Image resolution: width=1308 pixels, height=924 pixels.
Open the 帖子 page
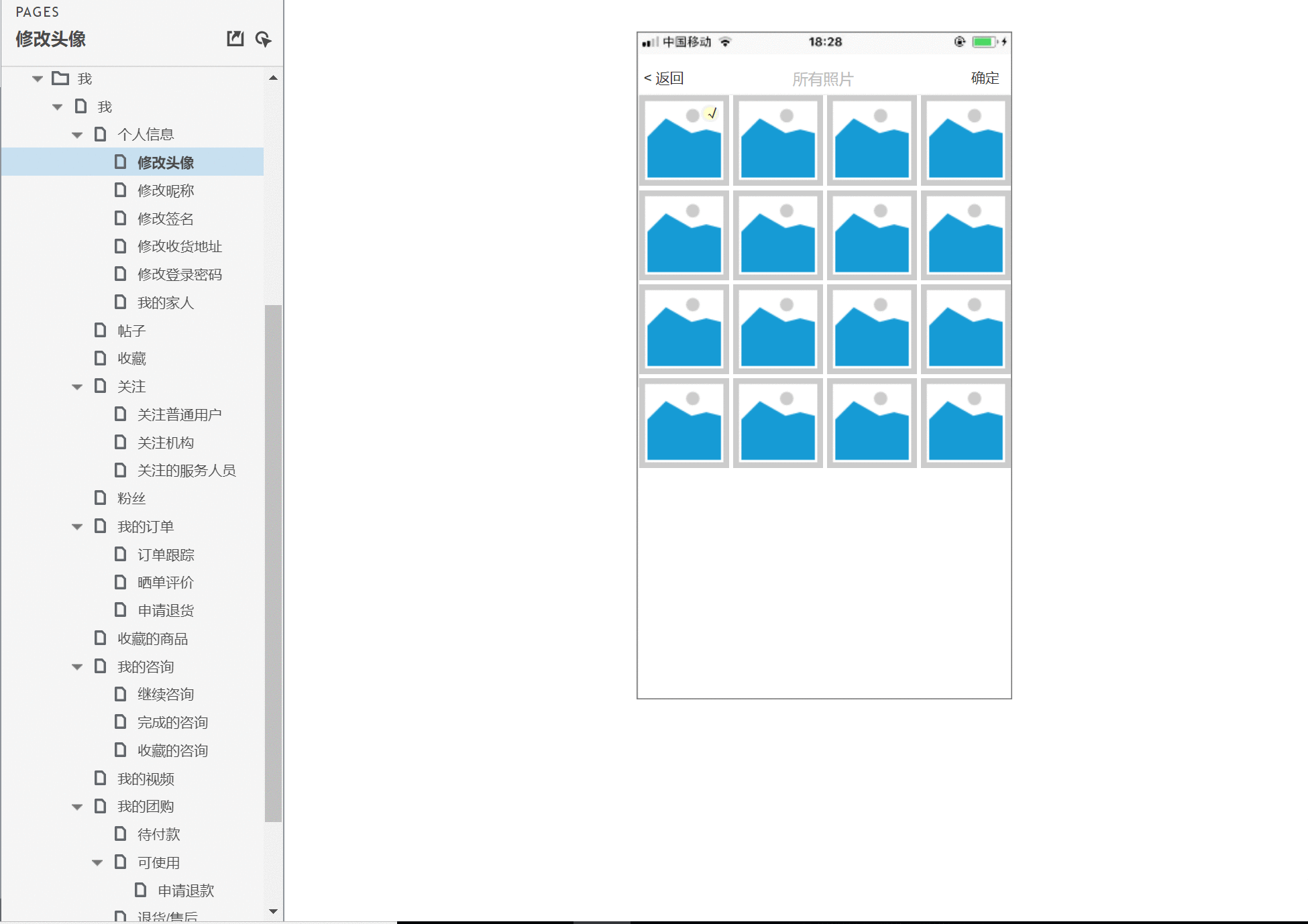point(133,331)
